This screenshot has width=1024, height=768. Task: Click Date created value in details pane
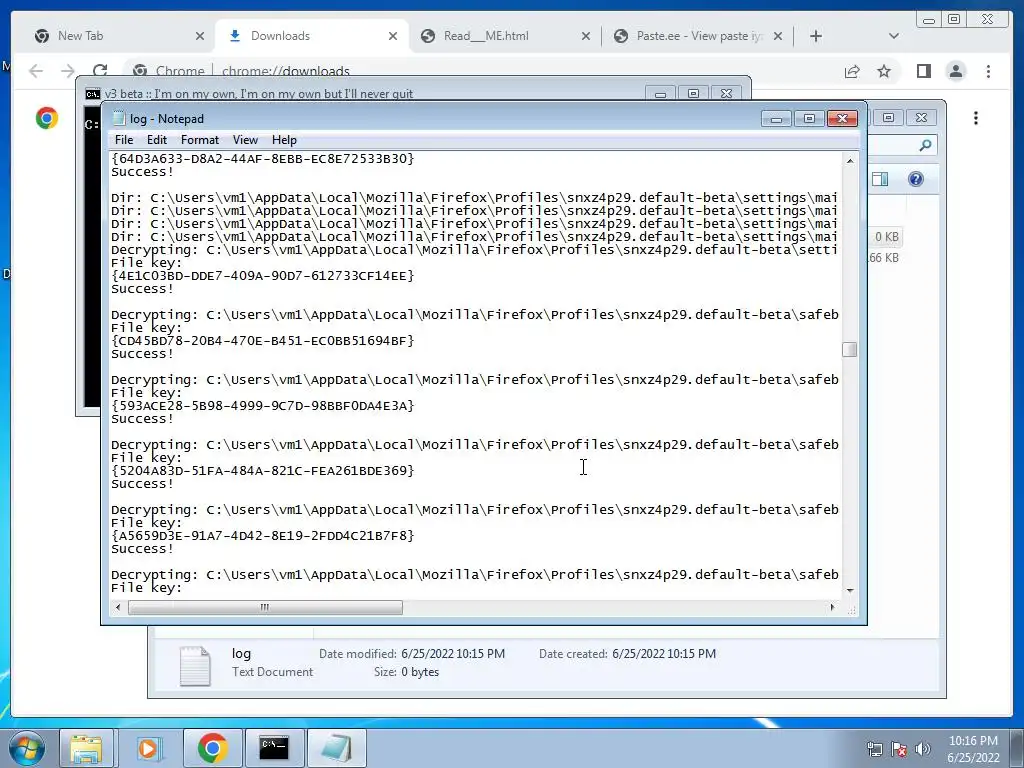[664, 654]
